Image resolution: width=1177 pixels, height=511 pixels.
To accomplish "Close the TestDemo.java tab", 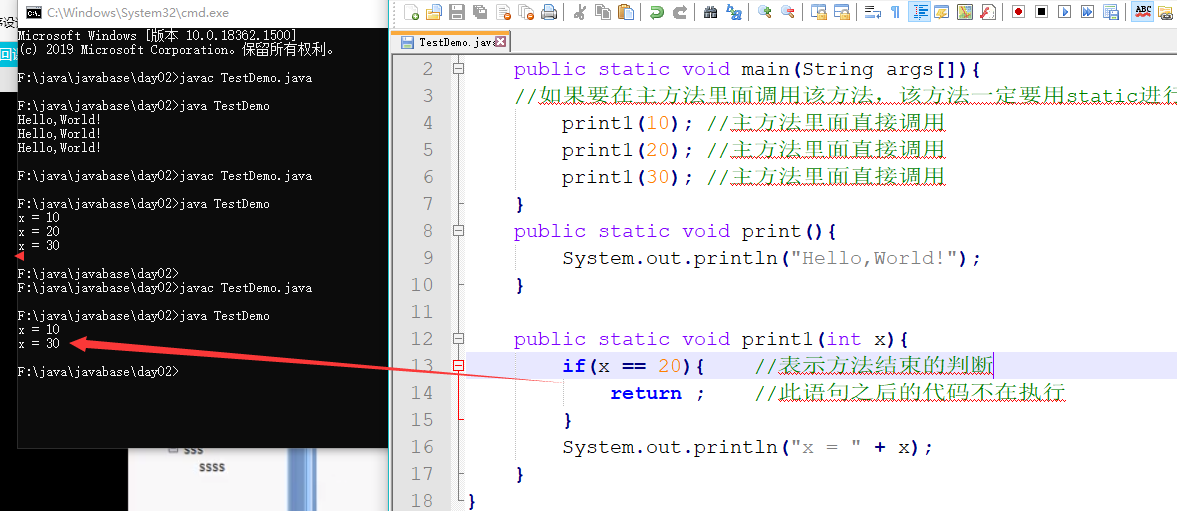I will click(501, 42).
